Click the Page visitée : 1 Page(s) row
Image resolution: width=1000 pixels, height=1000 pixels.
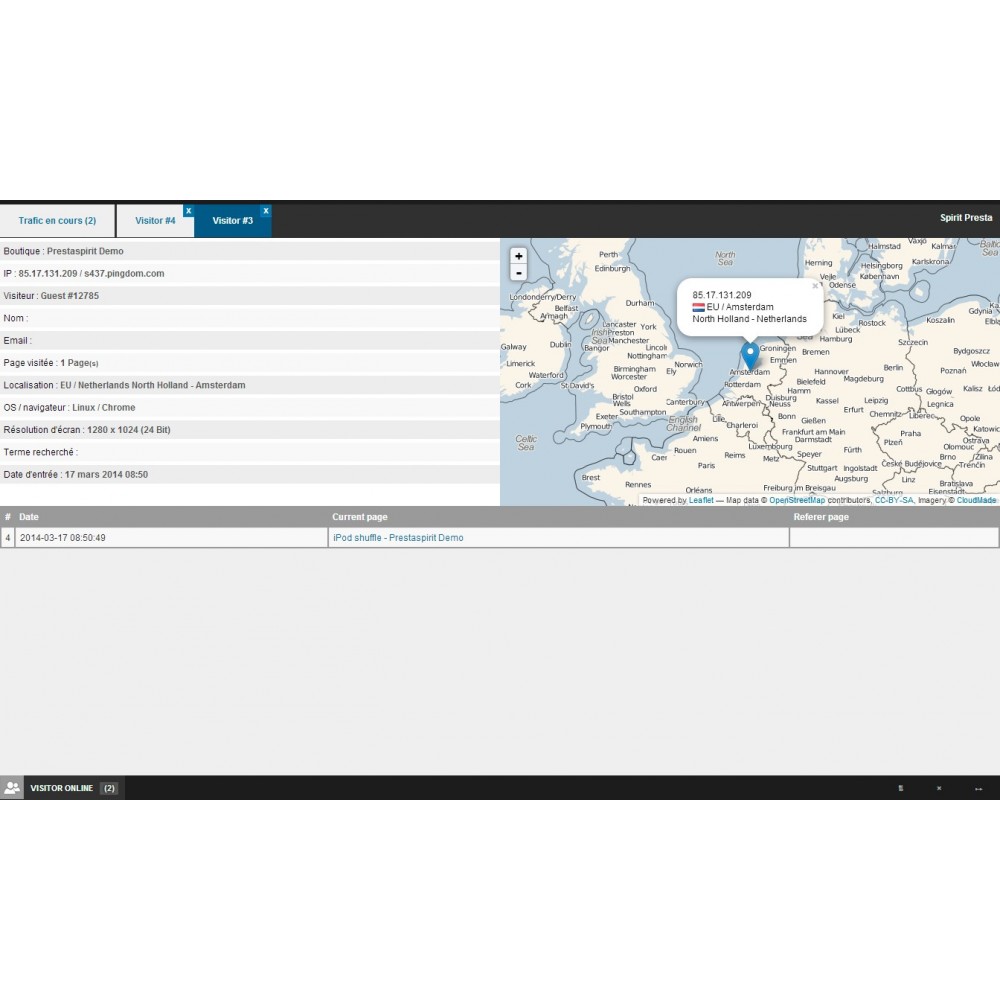click(x=249, y=363)
